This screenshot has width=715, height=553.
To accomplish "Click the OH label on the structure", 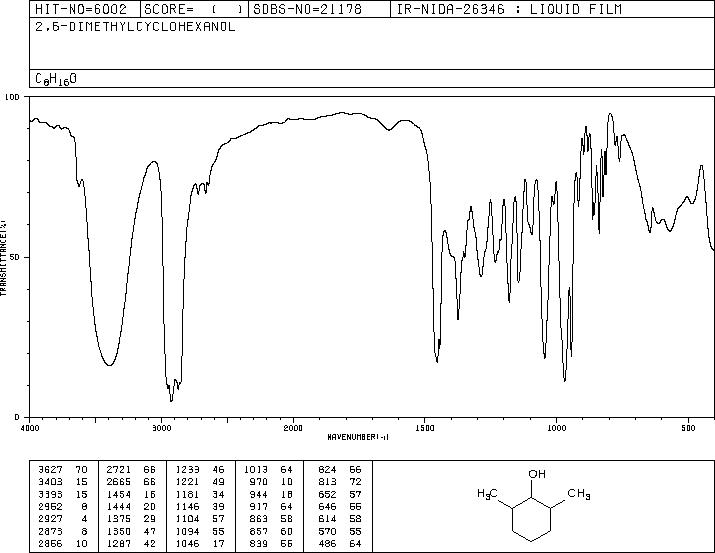I will coord(537,474).
